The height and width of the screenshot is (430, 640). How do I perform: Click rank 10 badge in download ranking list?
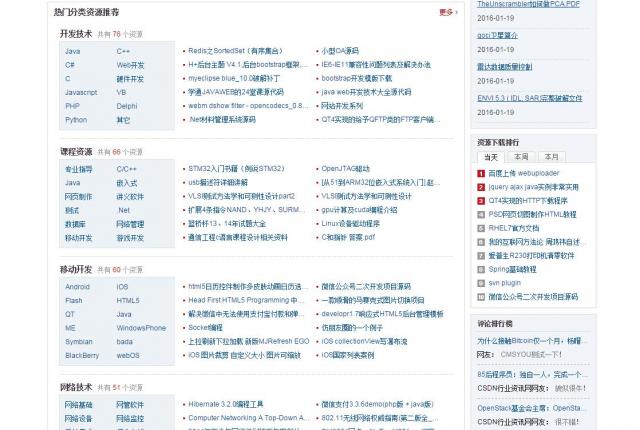pos(481,297)
